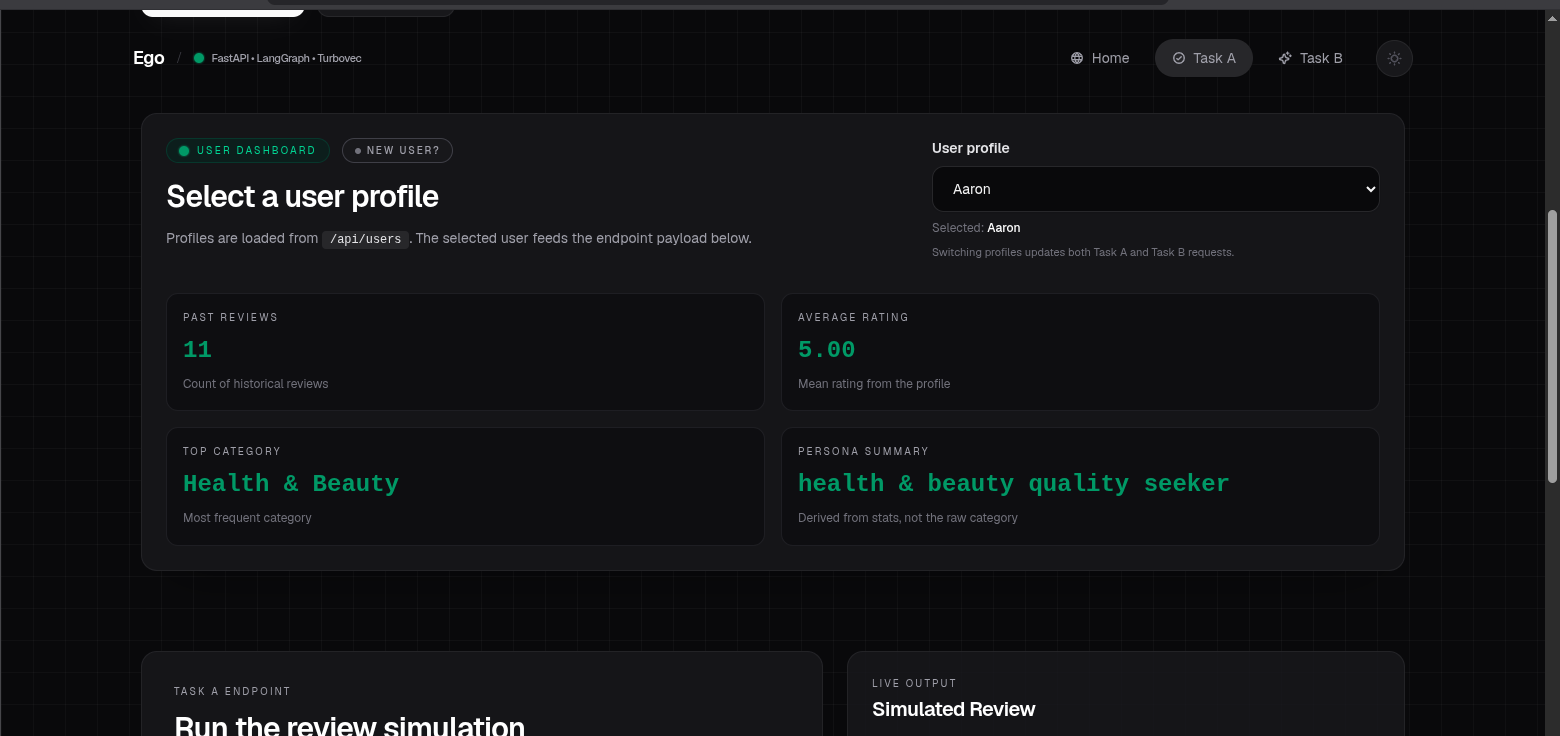Click the Ego logo text
Viewport: 1560px width, 736px height.
[148, 58]
